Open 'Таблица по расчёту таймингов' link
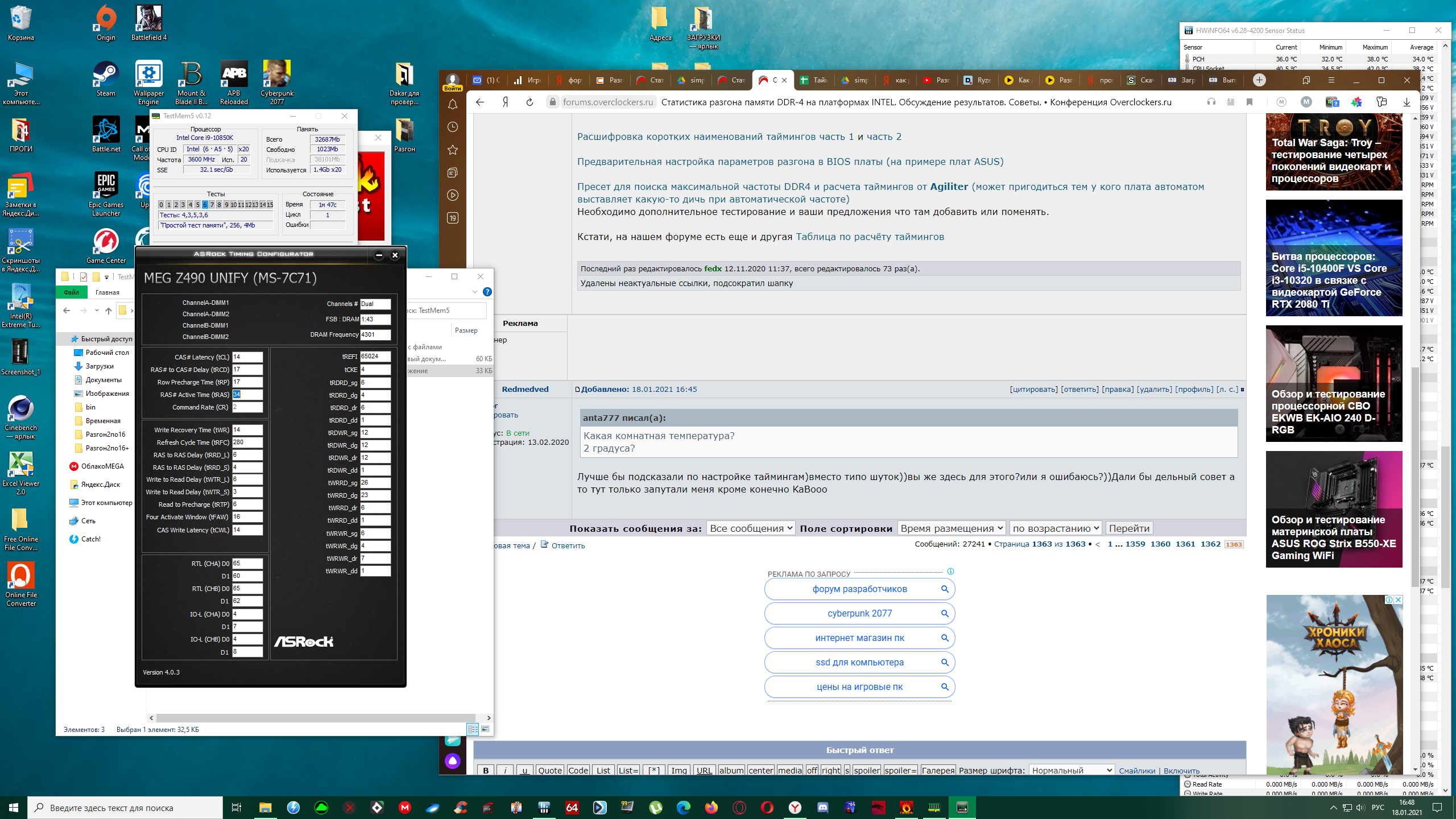Screen dimensions: 1456x819 870,237
